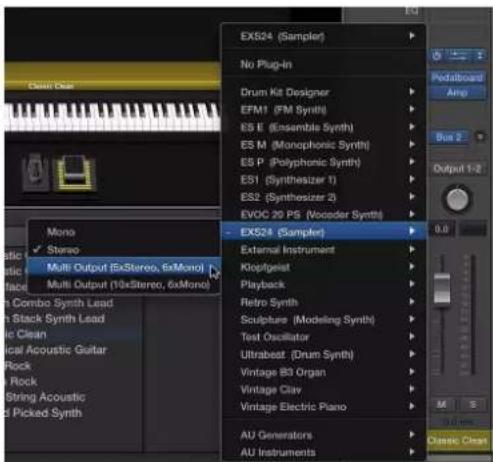Image resolution: width=493 pixels, height=462 pixels.
Task: Select Picked Synth patch
Action: point(74,413)
